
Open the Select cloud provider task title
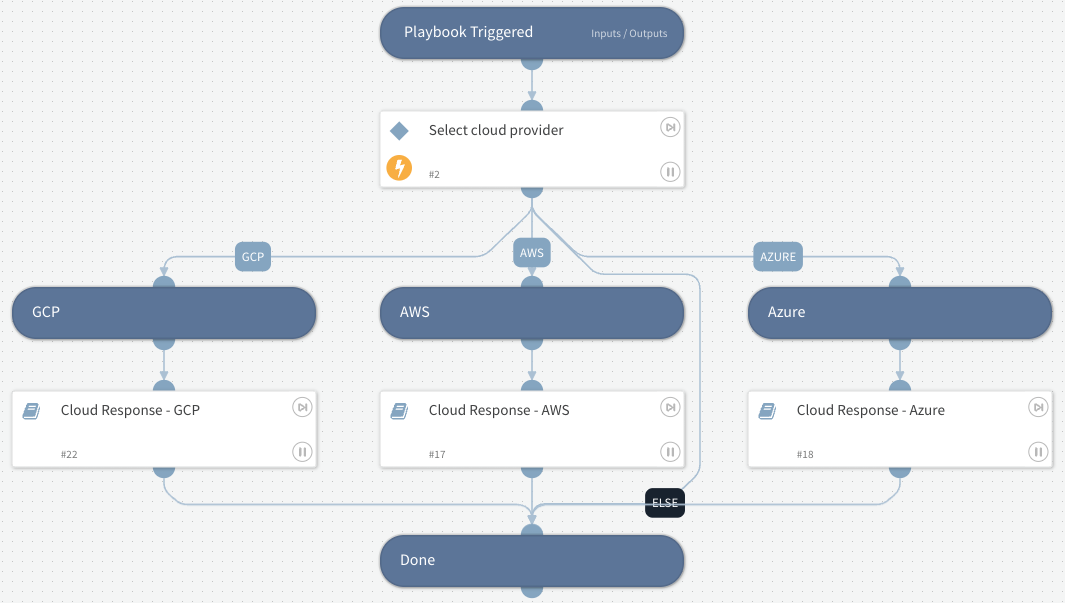pyautogui.click(x=496, y=130)
